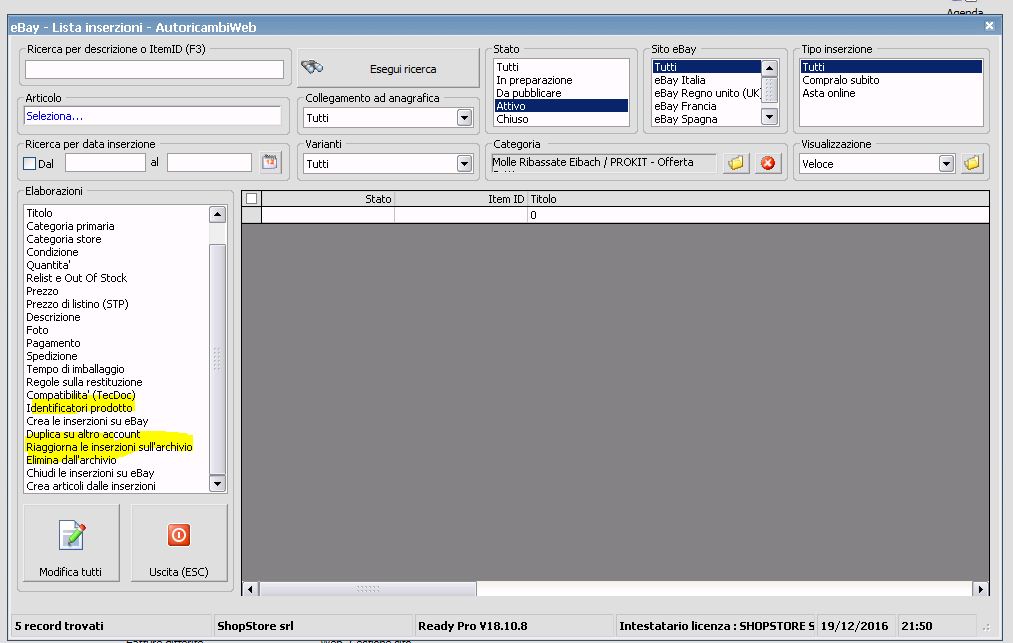This screenshot has height=643, width=1013.
Task: Select Relist e Out Of Stock
Action: [x=116, y=278]
